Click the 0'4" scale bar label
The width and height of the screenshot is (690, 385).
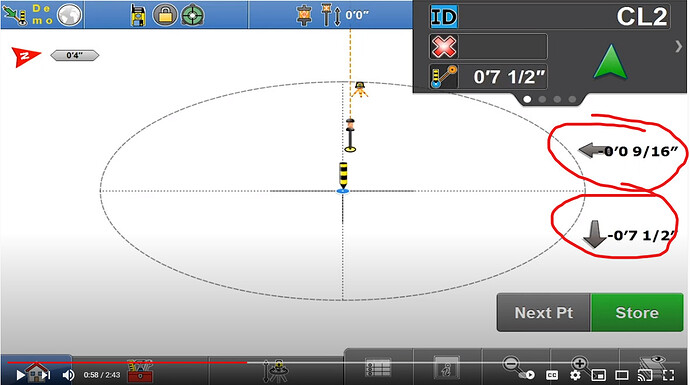pyautogui.click(x=75, y=55)
